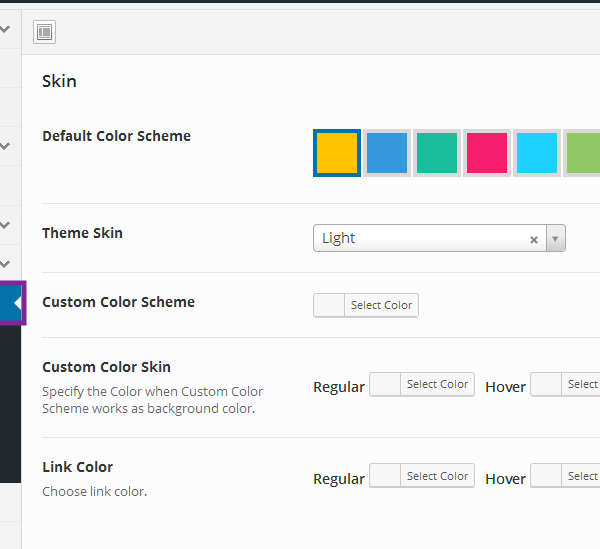The image size is (600, 549).
Task: Pick the light green color scheme swatch
Action: [x=582, y=153]
